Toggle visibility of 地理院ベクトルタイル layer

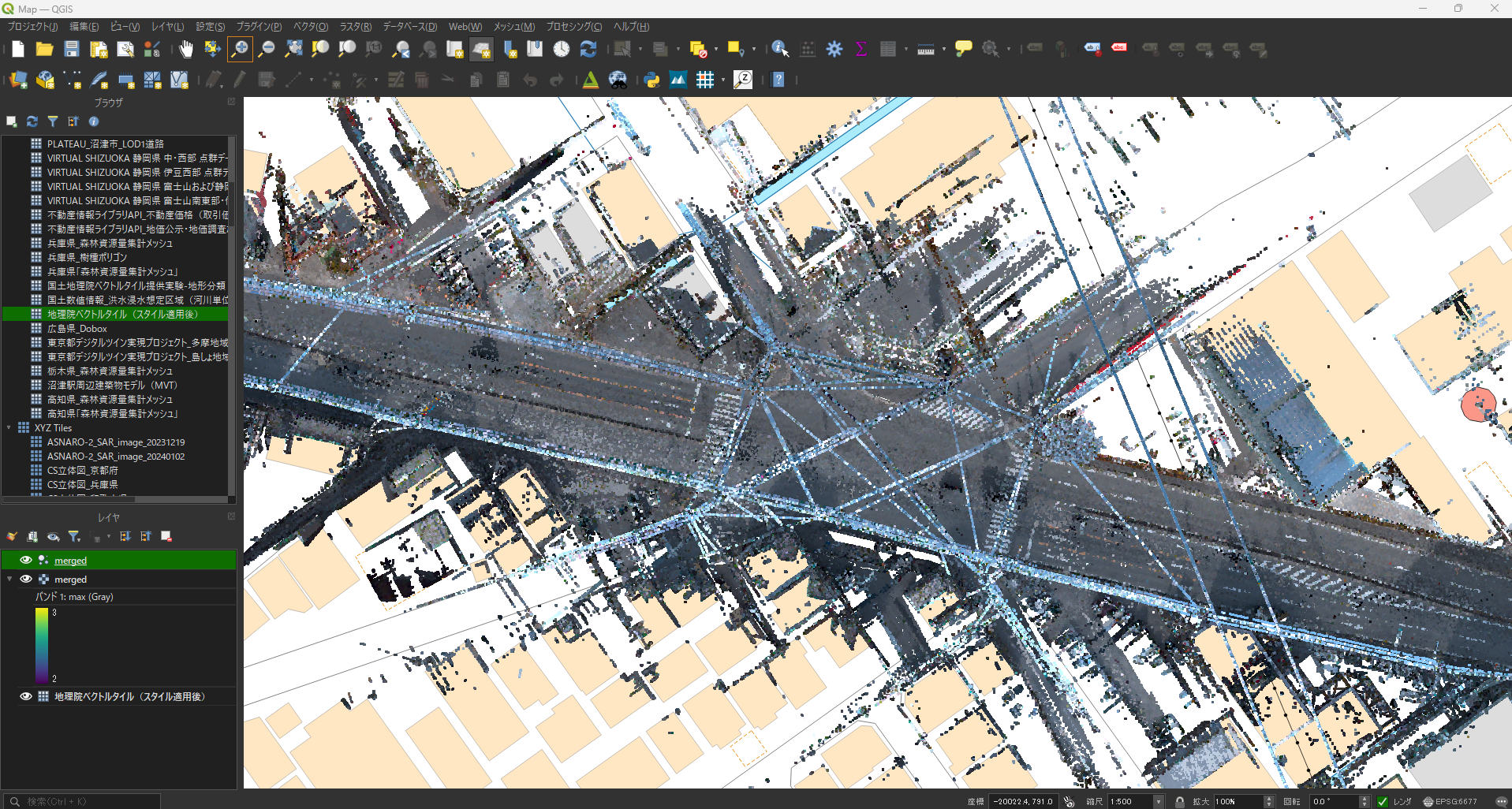(26, 696)
